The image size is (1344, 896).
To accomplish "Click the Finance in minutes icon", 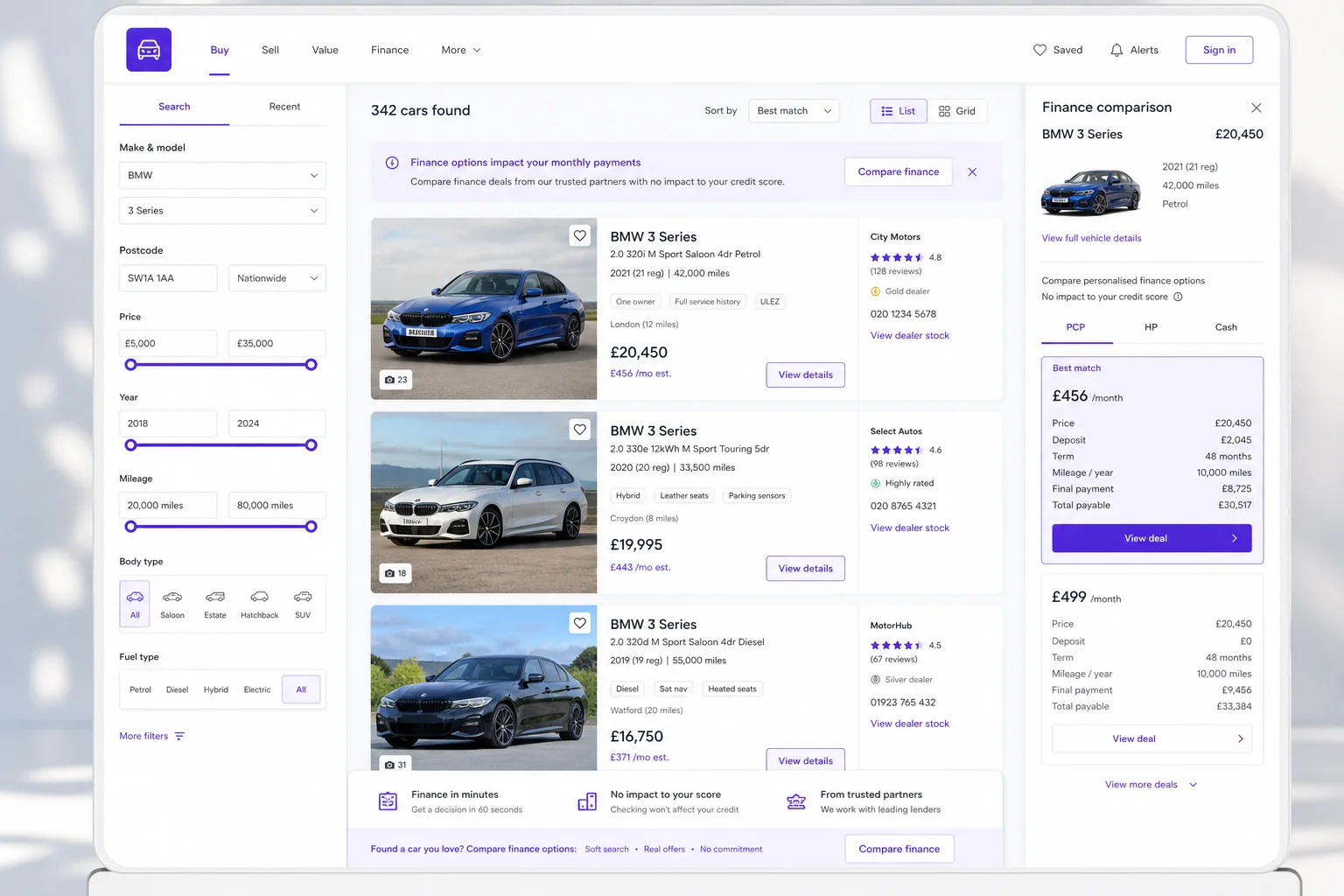I will 388,801.
